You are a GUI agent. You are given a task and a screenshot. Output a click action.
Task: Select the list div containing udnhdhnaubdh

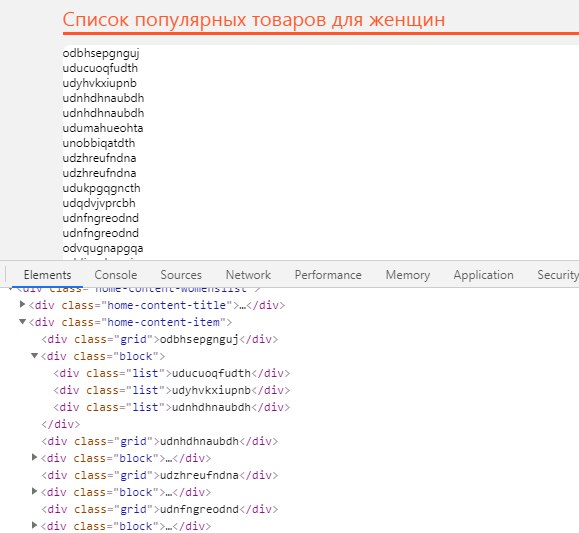[172, 407]
